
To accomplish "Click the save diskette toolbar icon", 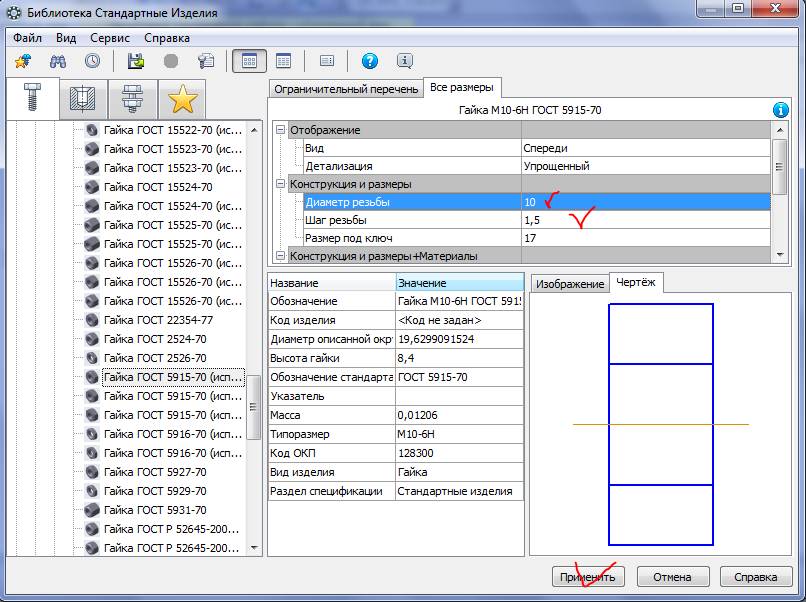I will tap(136, 61).
